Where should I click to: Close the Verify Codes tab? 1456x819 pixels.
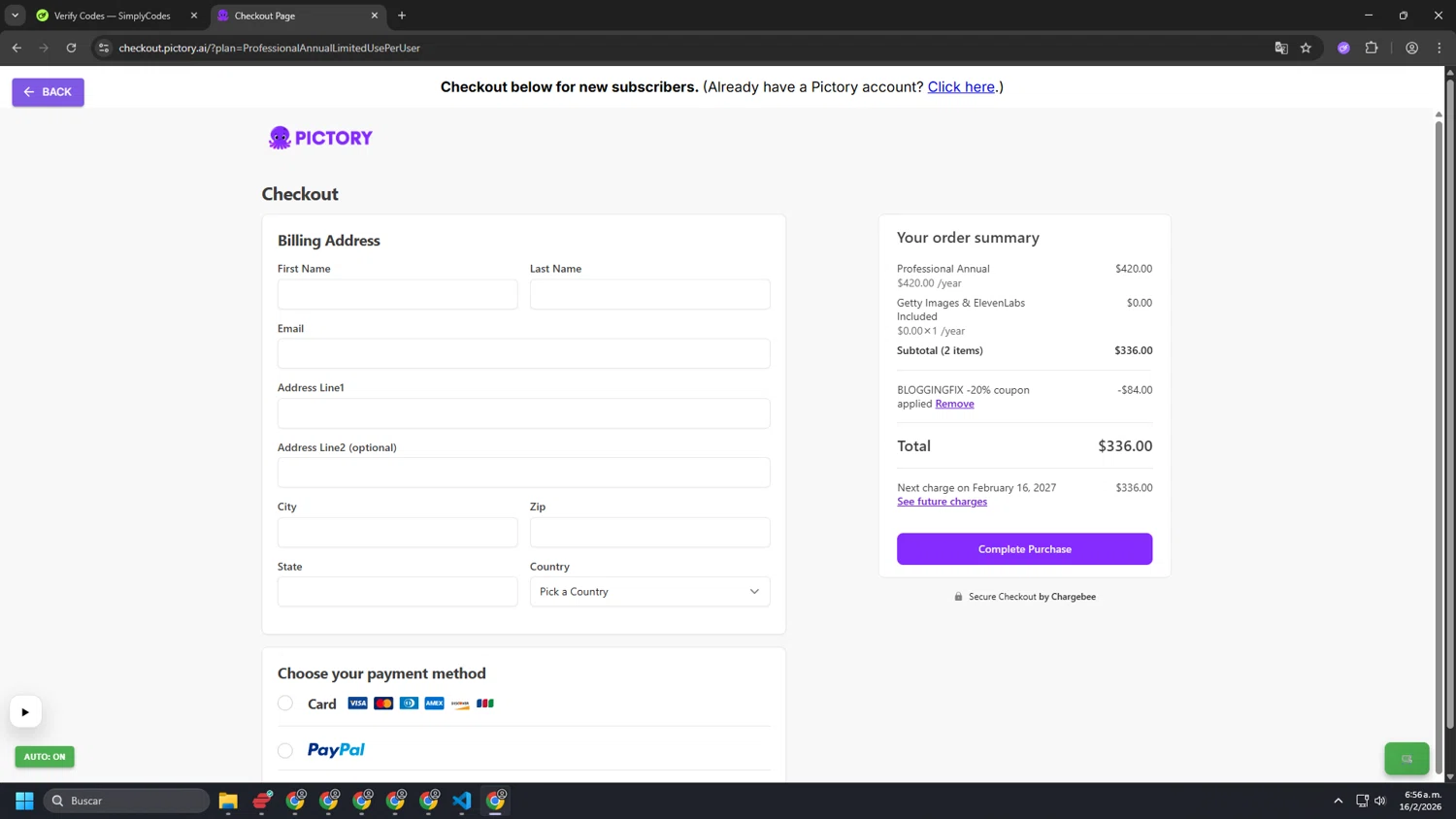tap(193, 16)
